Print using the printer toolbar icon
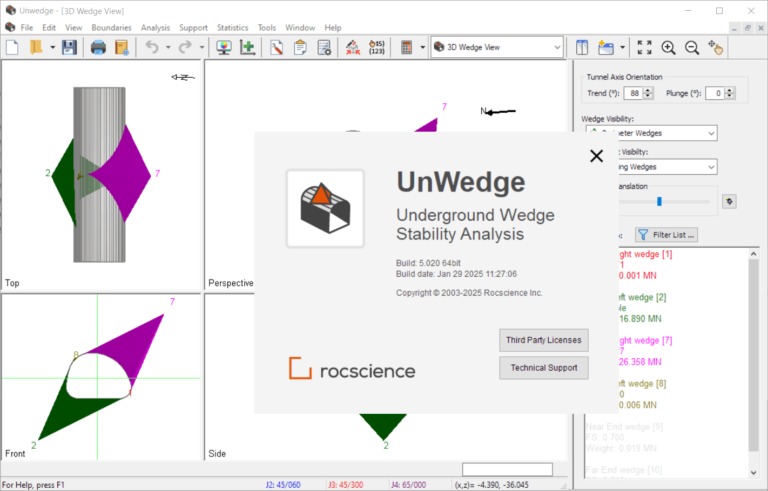 [98, 48]
